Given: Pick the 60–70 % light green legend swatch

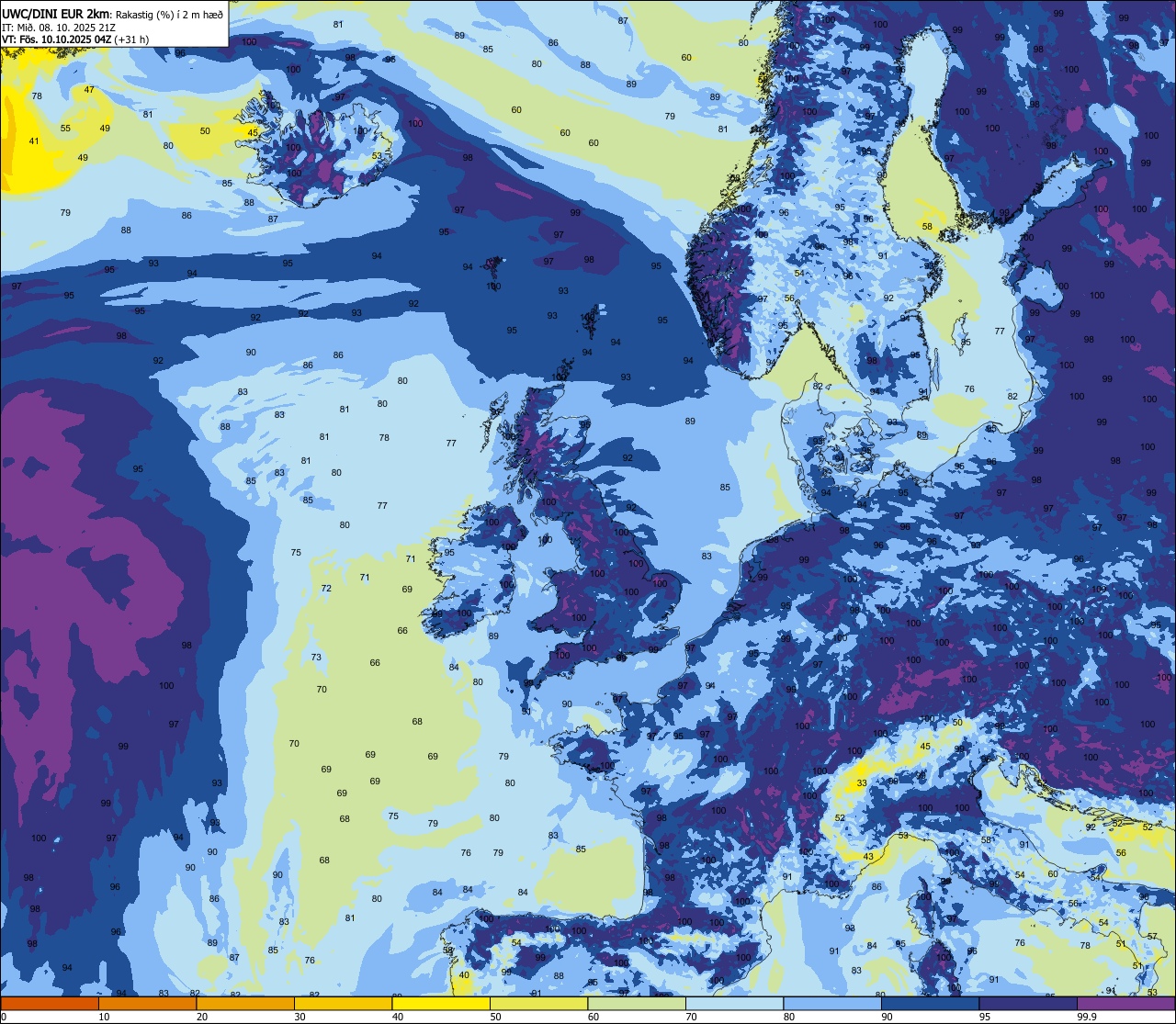Looking at the screenshot, I should (637, 1004).
